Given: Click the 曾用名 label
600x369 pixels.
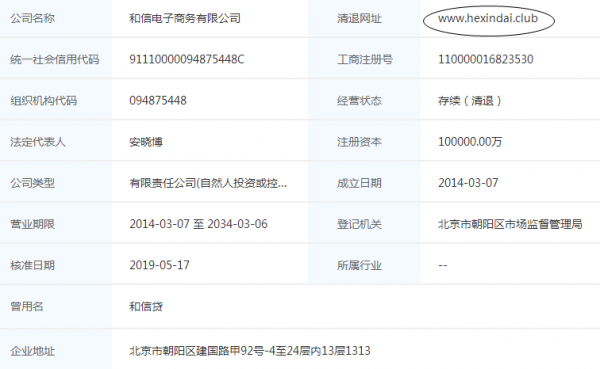Looking at the screenshot, I should click(27, 307).
